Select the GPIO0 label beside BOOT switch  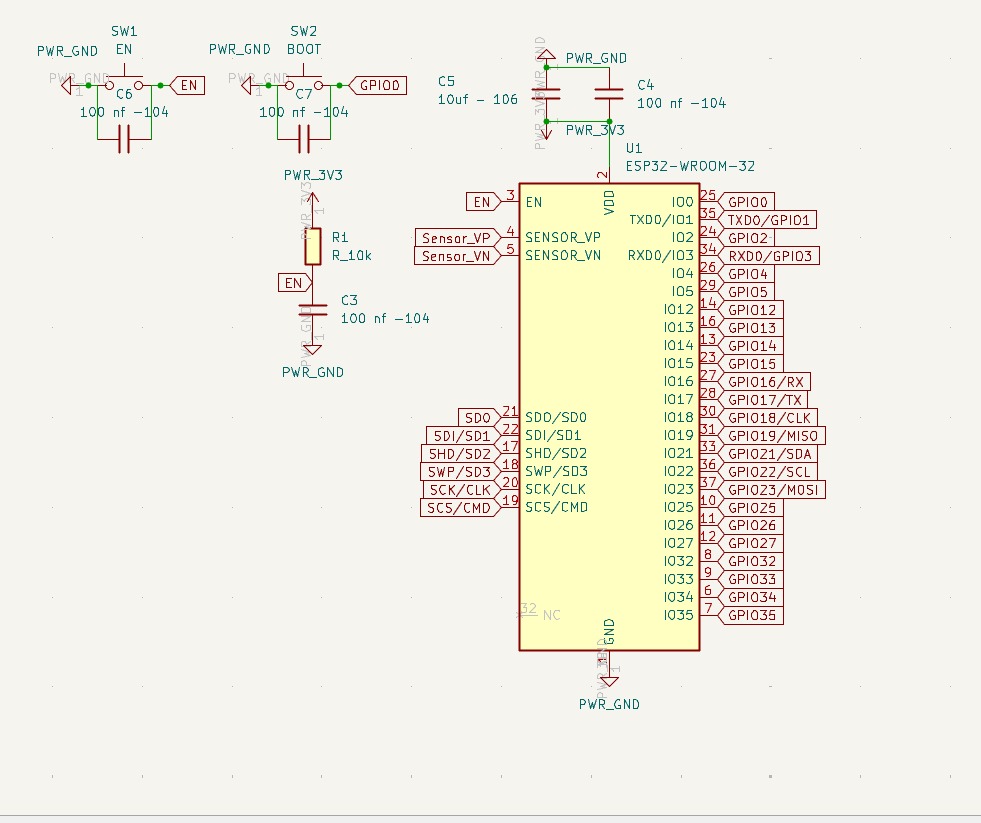pos(377,85)
